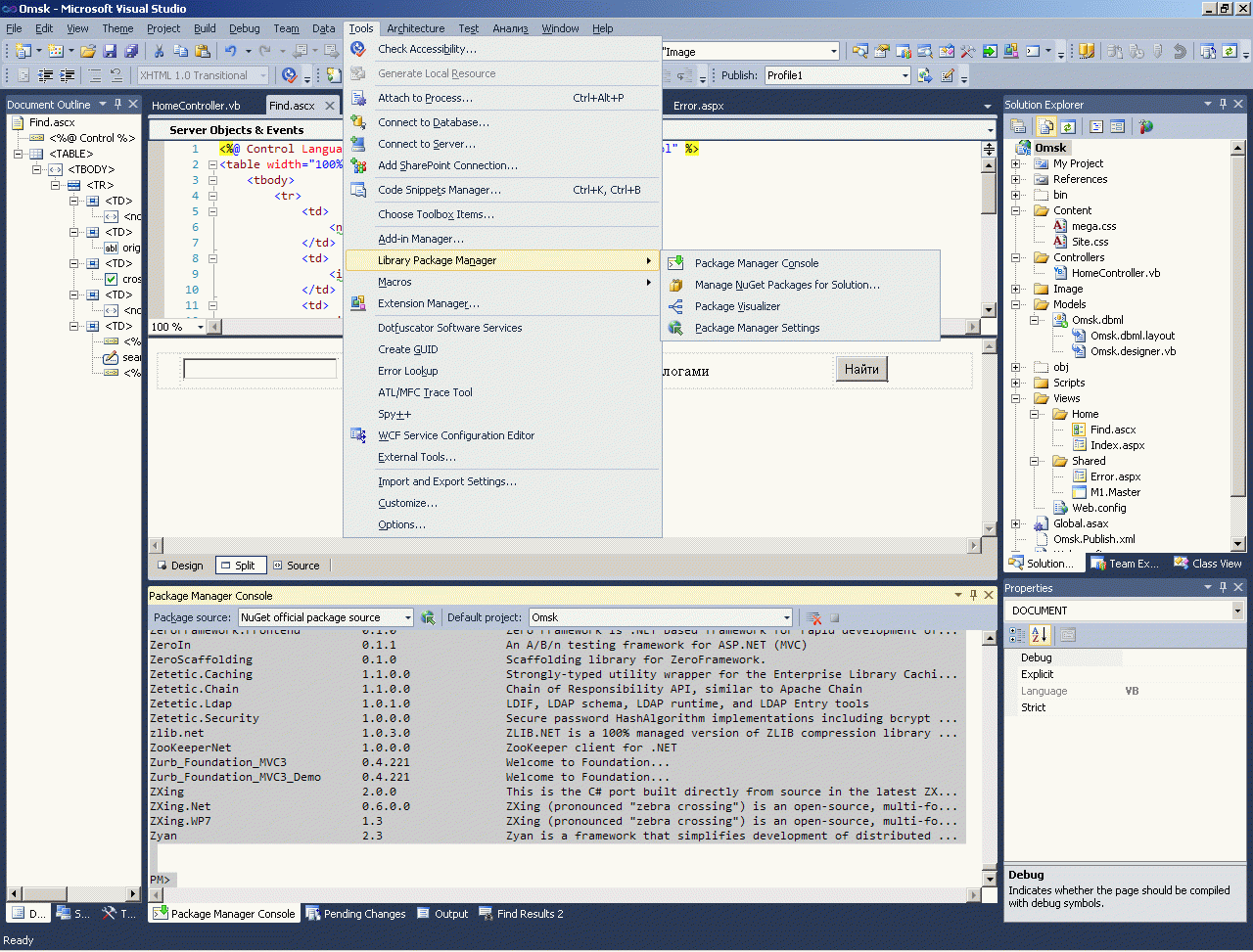
Task: Click the Найти button in designer
Action: click(x=861, y=369)
